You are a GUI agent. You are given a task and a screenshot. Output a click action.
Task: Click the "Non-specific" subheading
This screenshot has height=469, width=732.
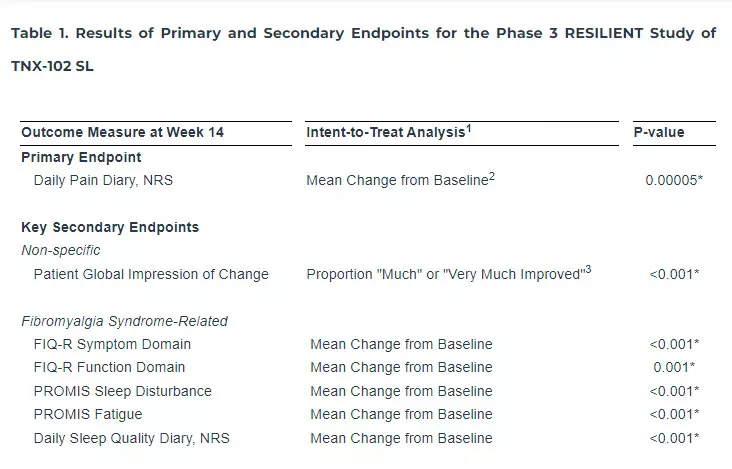coord(61,250)
